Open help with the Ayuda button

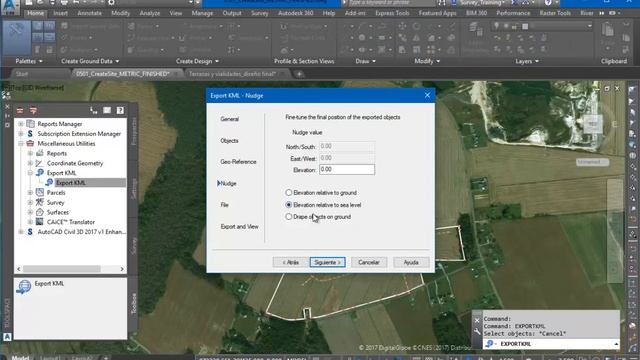point(411,262)
